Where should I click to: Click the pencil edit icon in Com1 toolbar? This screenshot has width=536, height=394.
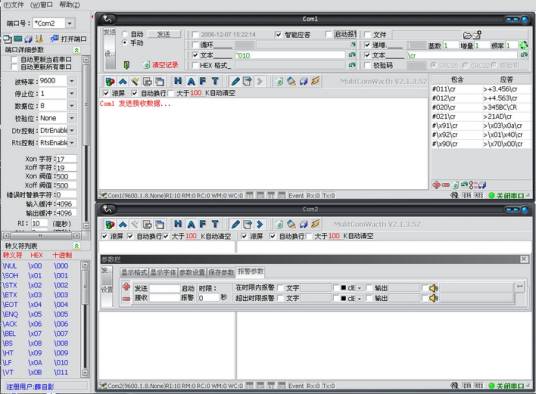click(235, 81)
